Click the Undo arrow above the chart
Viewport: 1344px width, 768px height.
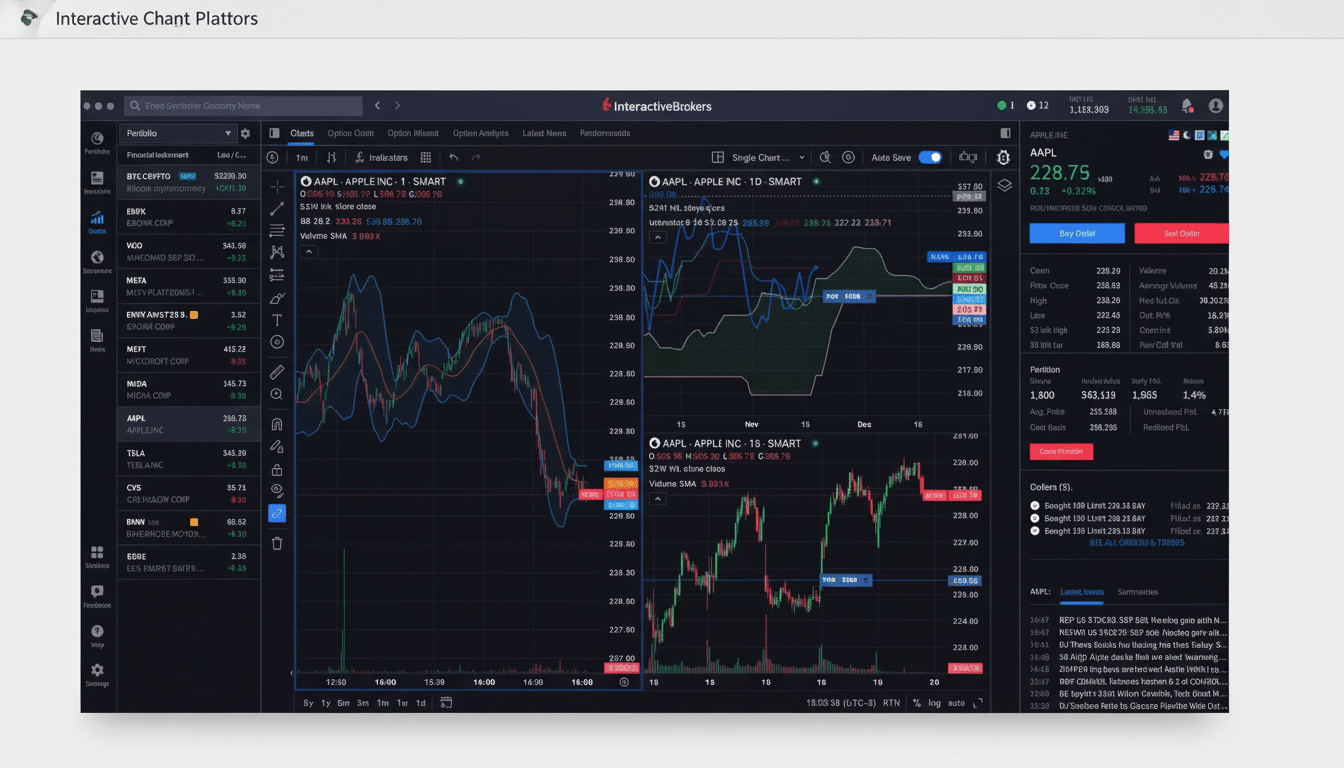click(452, 157)
